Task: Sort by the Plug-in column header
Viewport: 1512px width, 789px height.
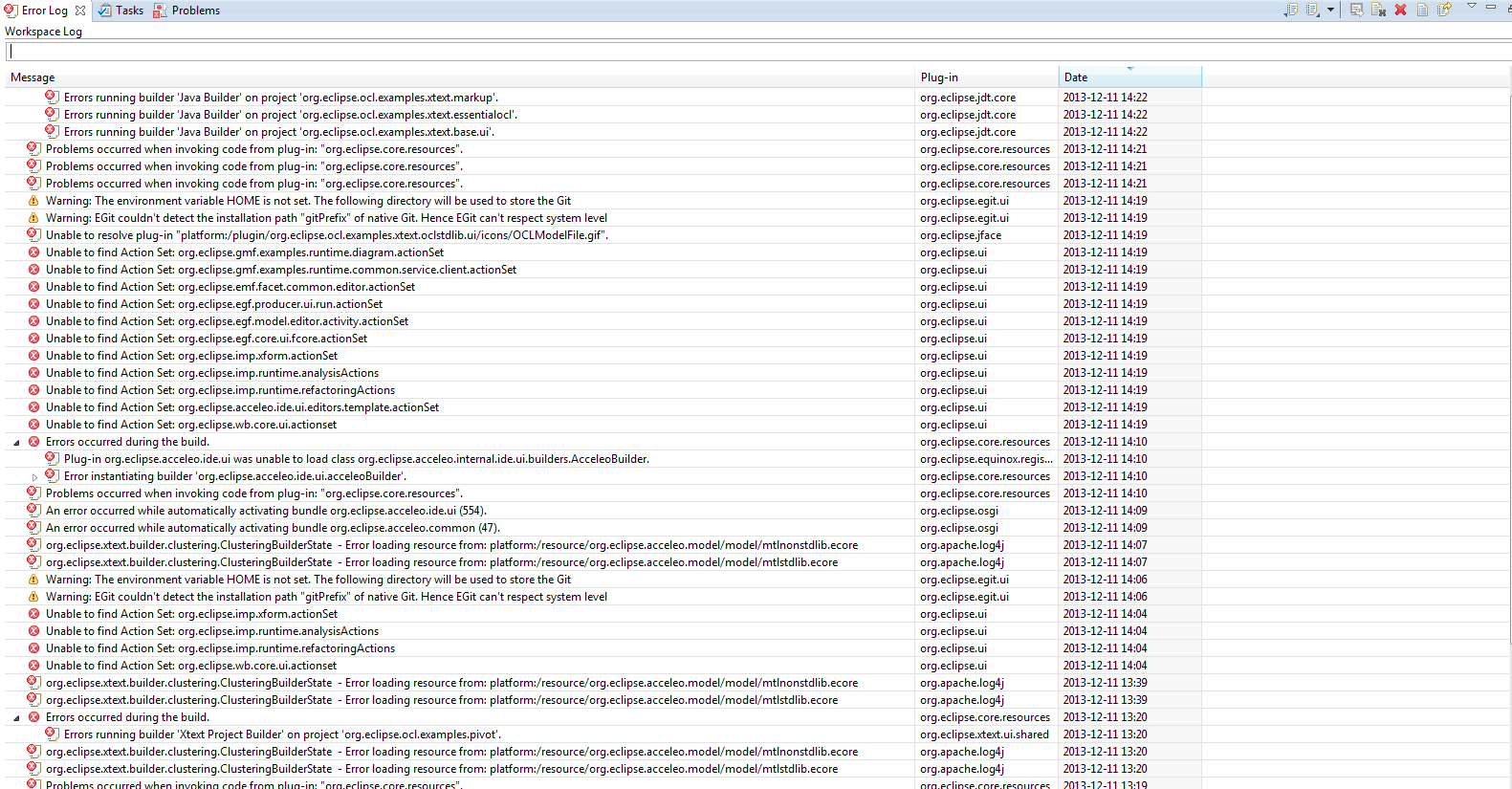Action: pos(987,77)
